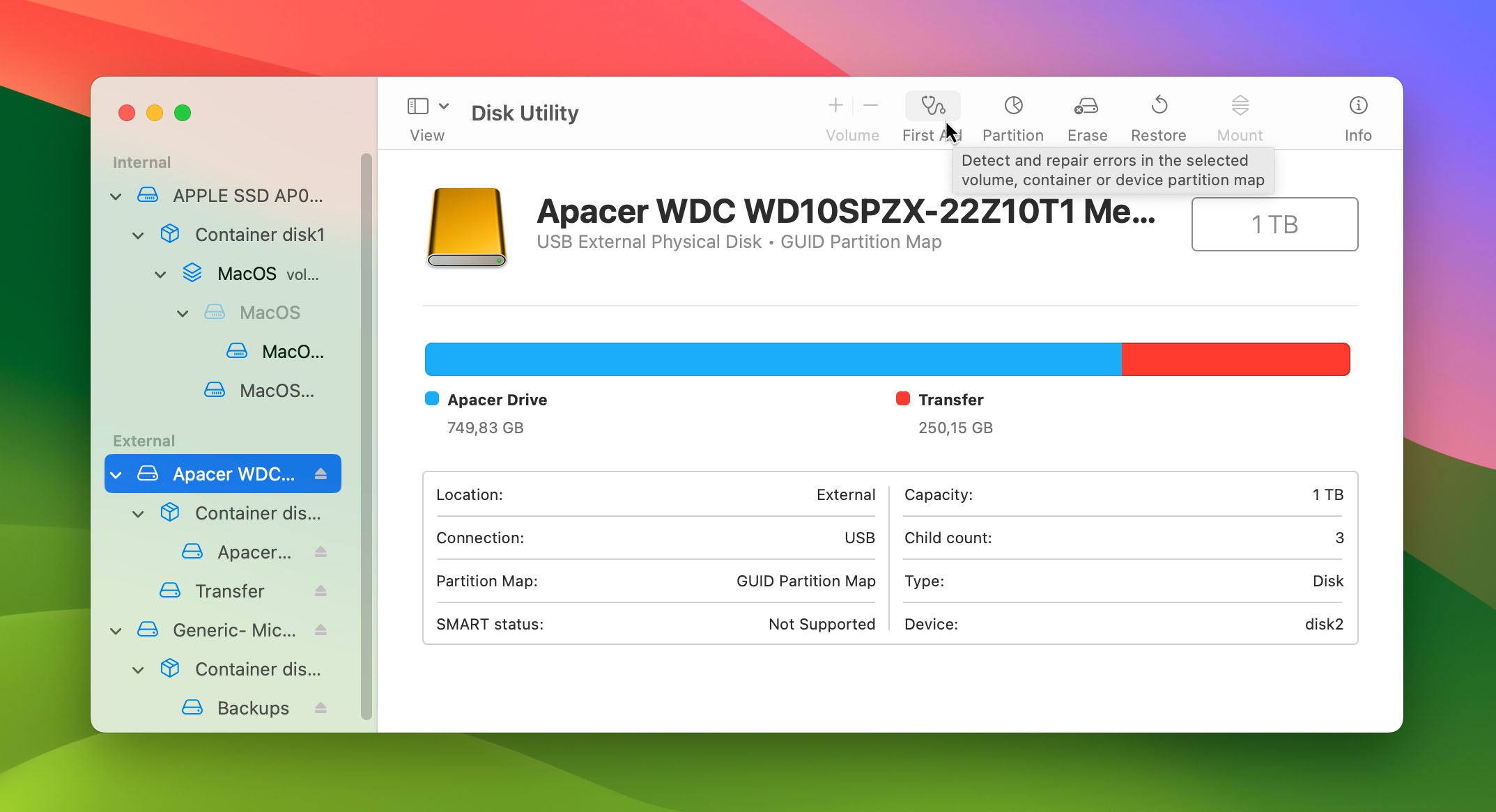
Task: Click blue Apacer Drive partition bar
Action: click(773, 359)
